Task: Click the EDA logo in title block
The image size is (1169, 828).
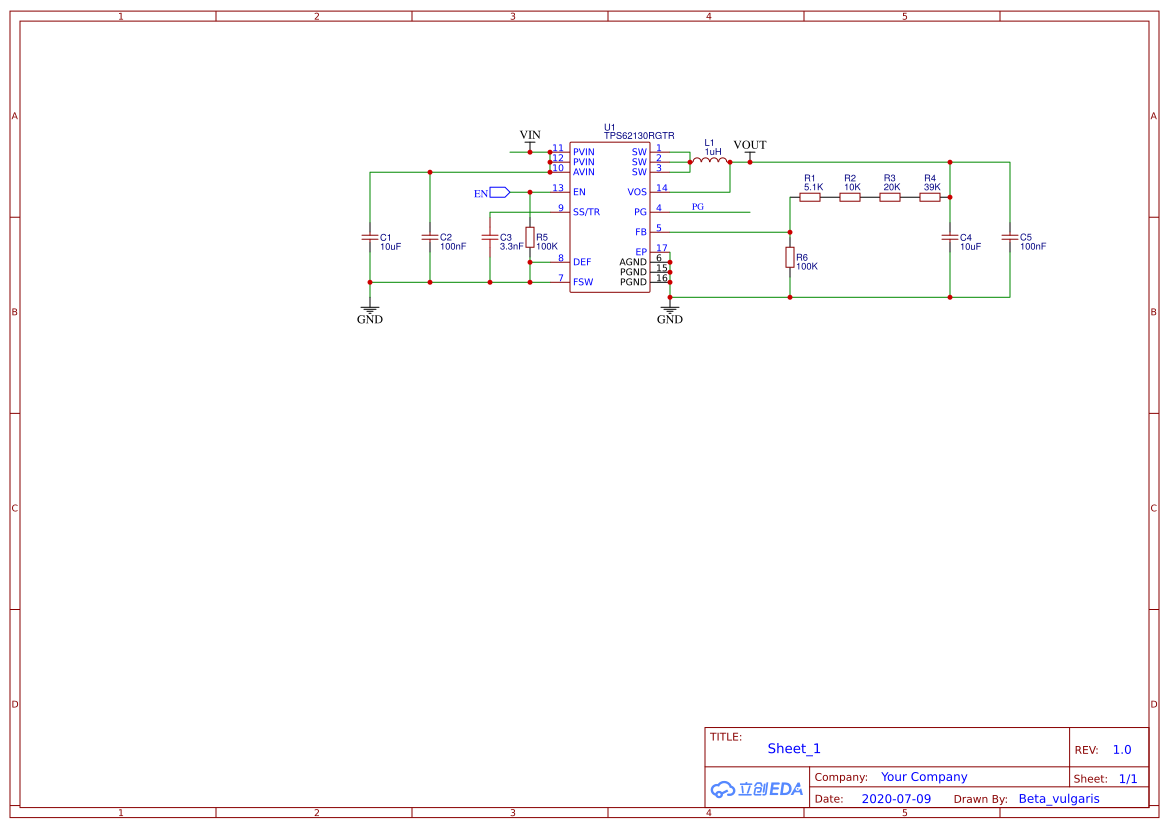Action: coord(756,789)
